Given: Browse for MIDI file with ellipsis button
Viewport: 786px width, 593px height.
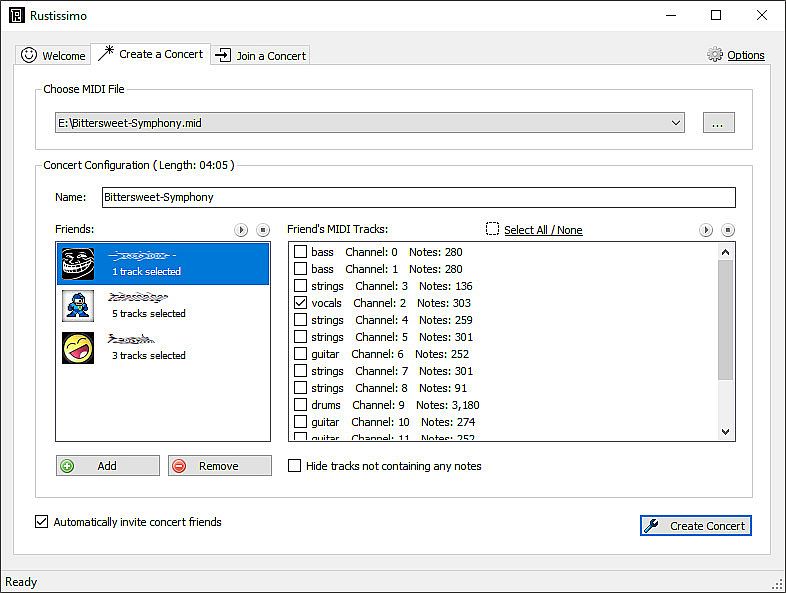Looking at the screenshot, I should click(718, 123).
